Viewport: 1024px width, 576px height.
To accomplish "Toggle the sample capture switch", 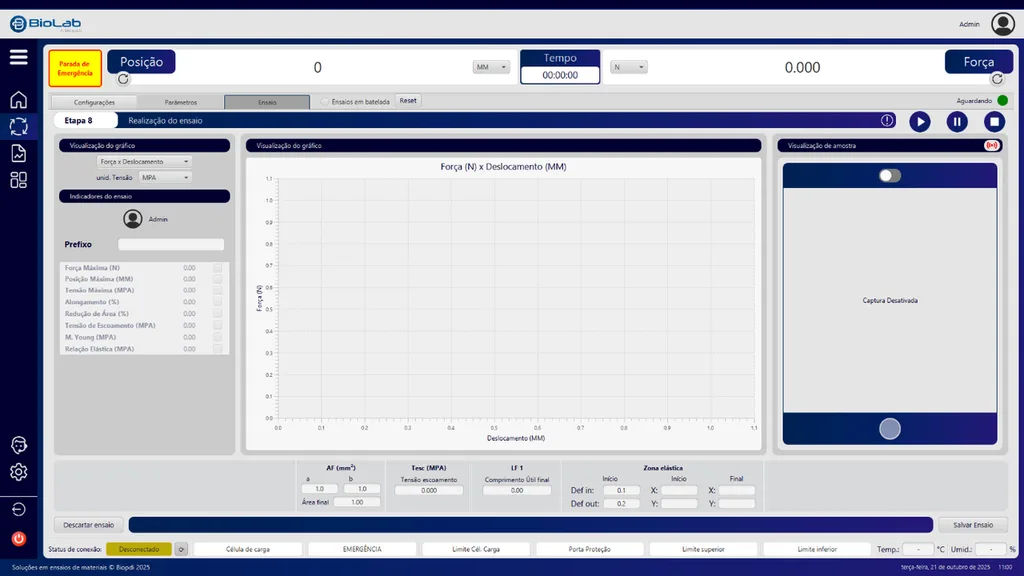I will click(889, 176).
